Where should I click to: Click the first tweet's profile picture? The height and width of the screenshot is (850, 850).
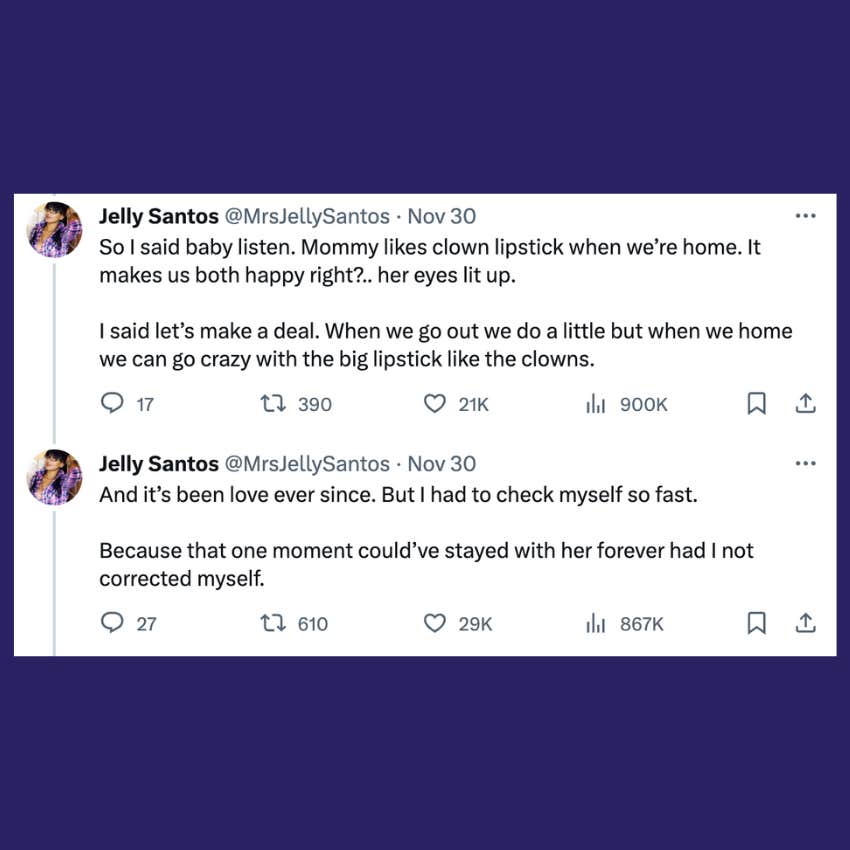point(54,228)
